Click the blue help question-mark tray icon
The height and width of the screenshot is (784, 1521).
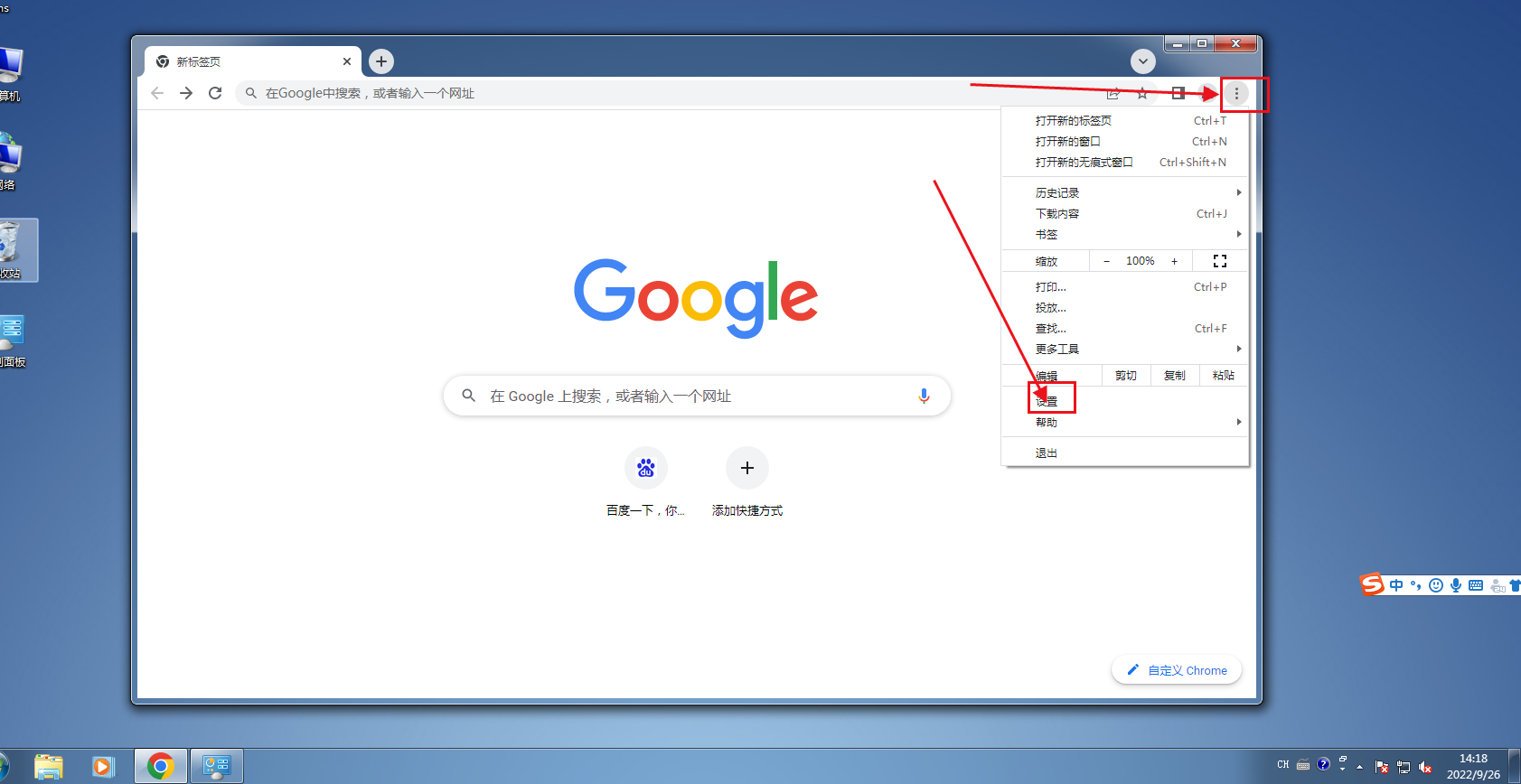coord(1324,764)
